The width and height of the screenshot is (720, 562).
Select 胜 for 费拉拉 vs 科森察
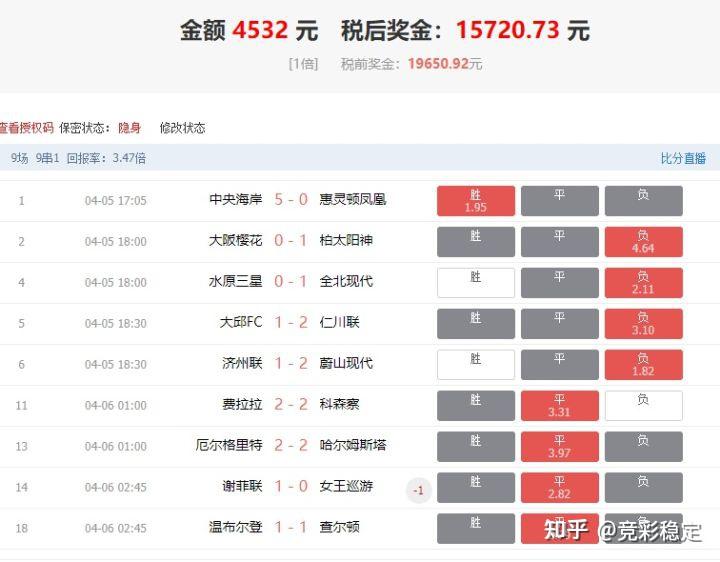pyautogui.click(x=476, y=405)
